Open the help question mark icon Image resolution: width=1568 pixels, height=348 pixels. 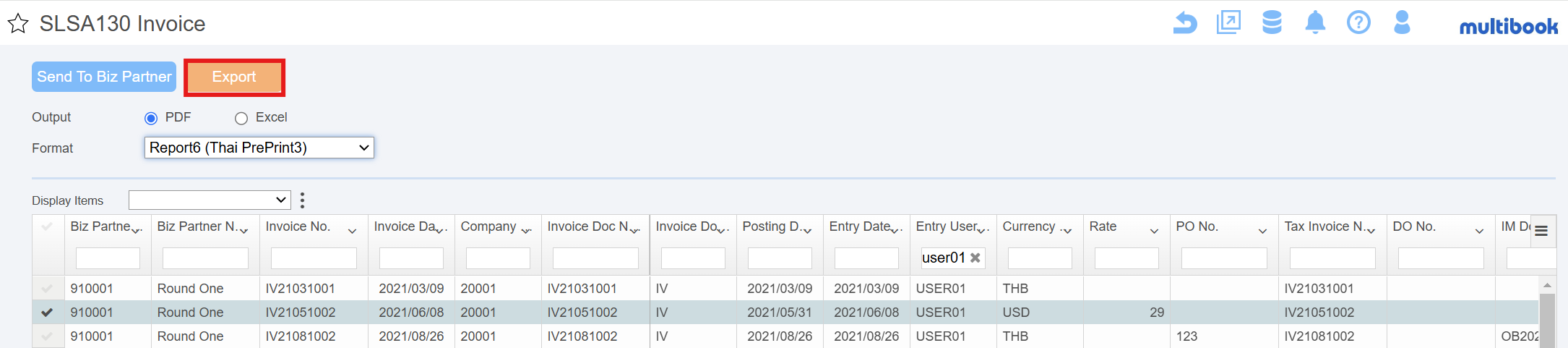point(1358,22)
